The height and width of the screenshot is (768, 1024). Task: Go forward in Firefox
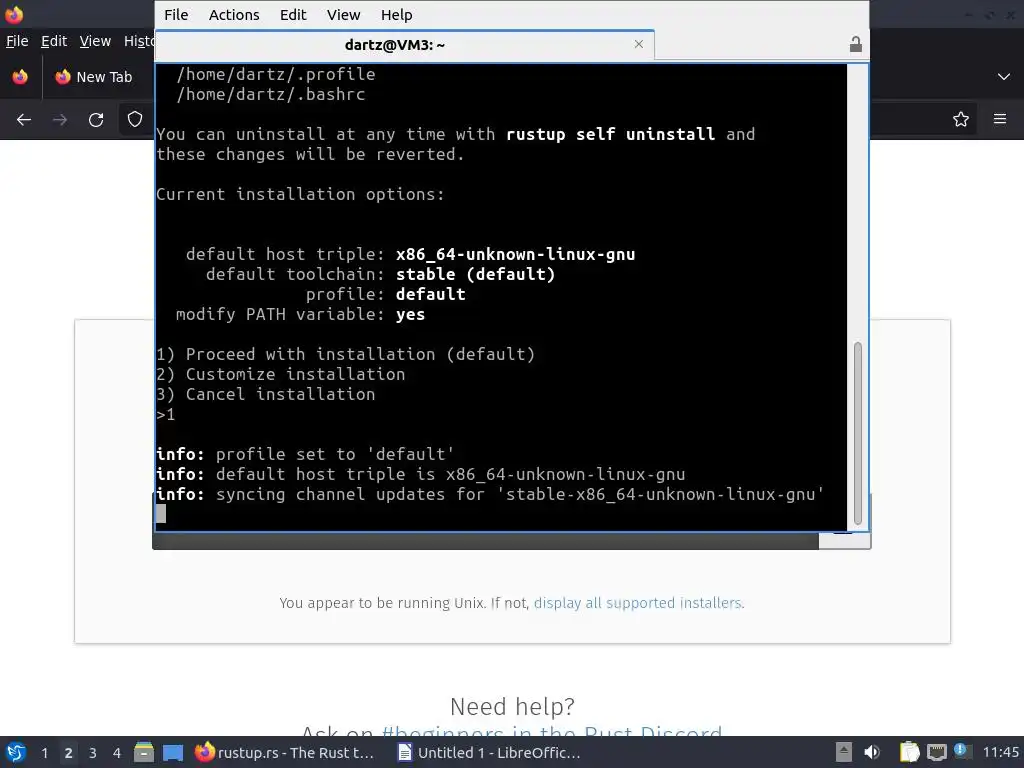pyautogui.click(x=59, y=120)
